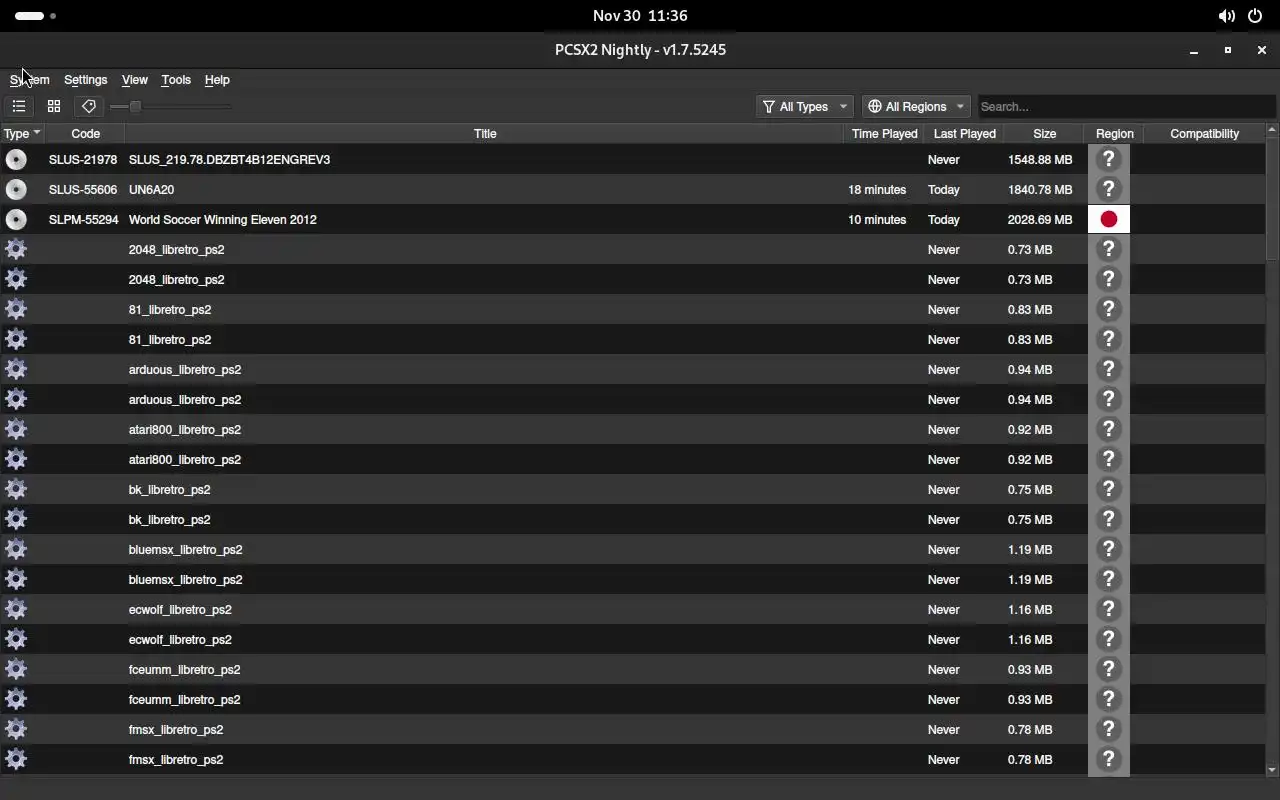Click region icon of second 81_libretro_ps2 row

coord(1108,339)
